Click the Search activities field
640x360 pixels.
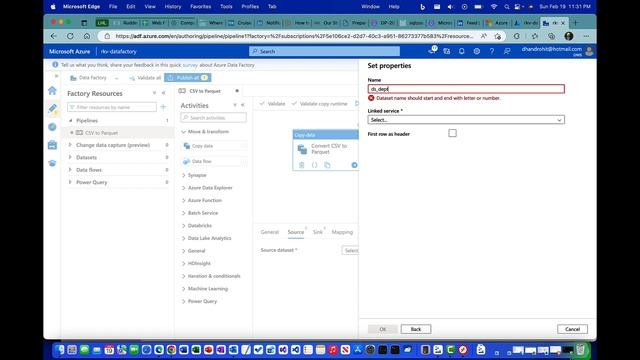(213, 118)
